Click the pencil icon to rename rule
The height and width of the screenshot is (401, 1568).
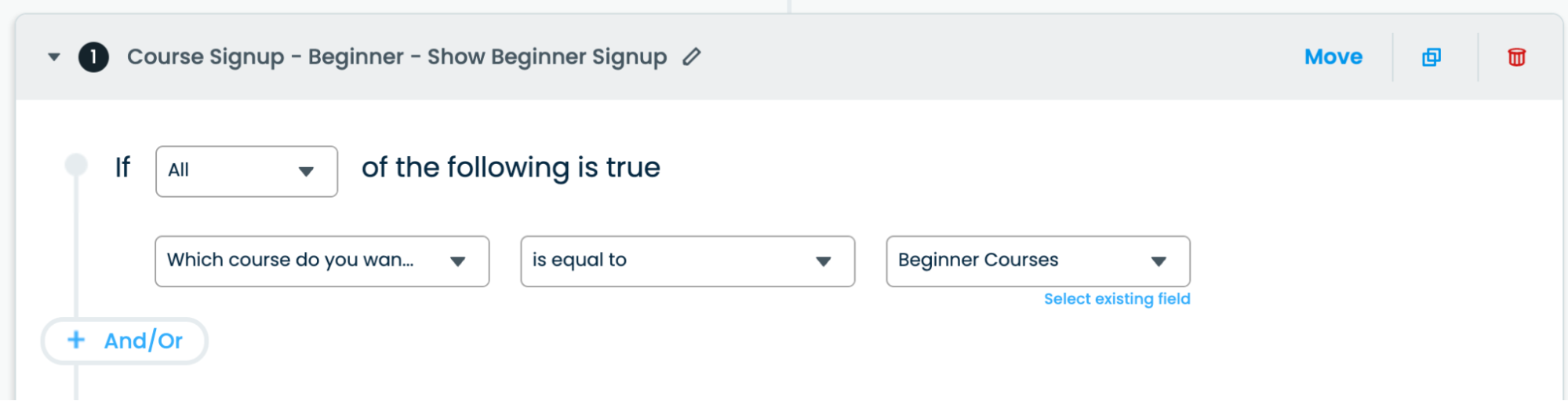pyautogui.click(x=691, y=57)
